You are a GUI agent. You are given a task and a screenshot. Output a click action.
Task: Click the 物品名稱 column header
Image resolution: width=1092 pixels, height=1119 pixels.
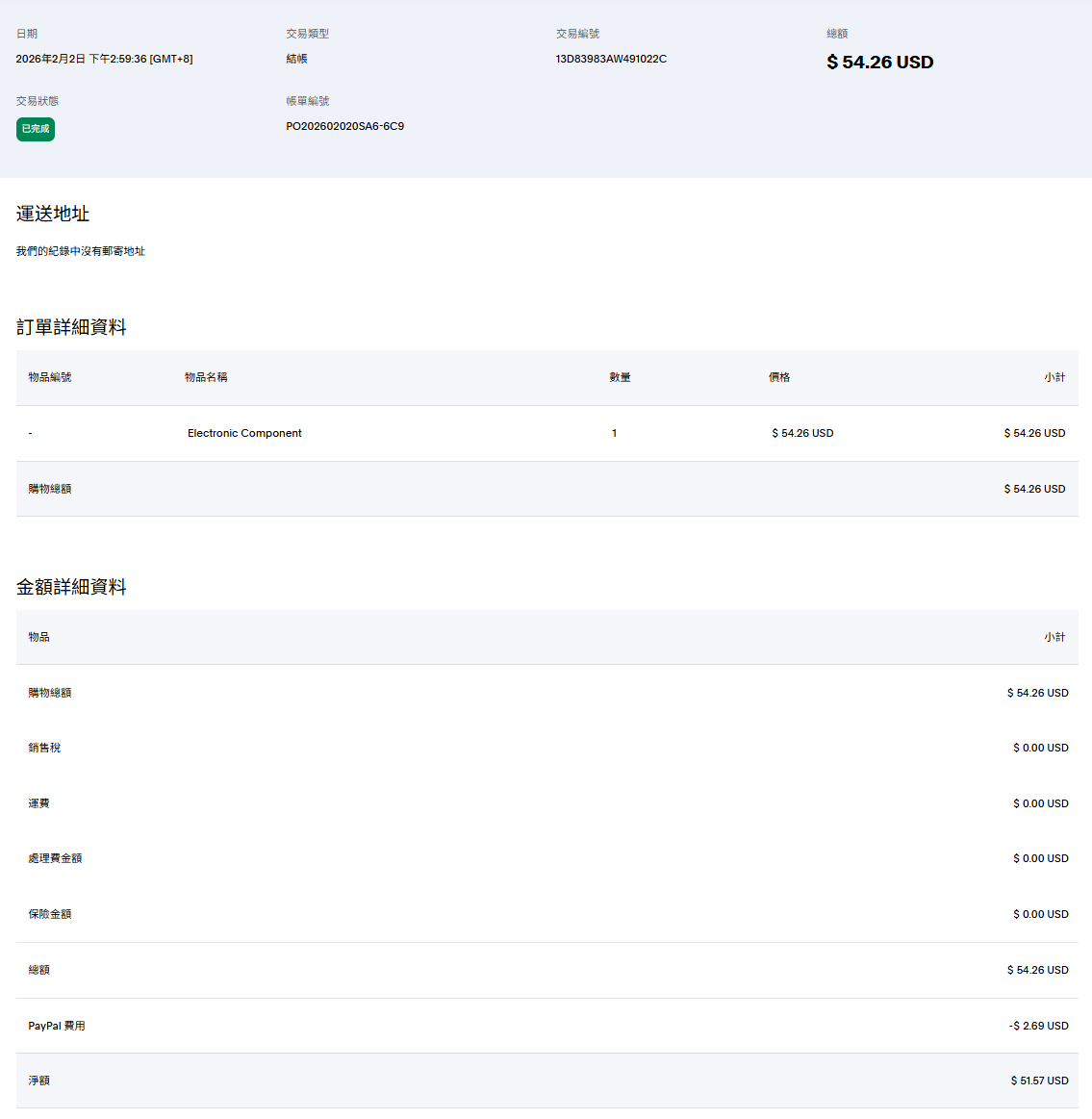206,377
